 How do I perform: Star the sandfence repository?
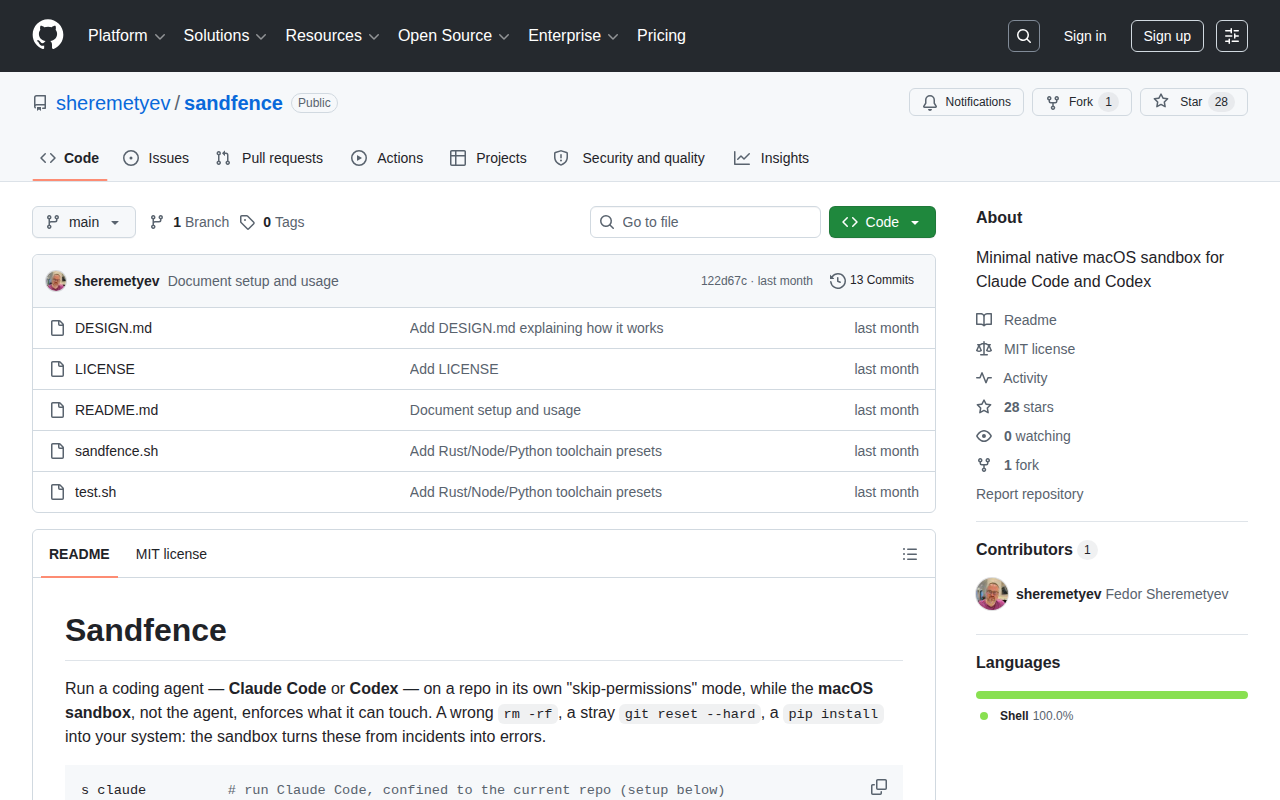coord(1194,102)
